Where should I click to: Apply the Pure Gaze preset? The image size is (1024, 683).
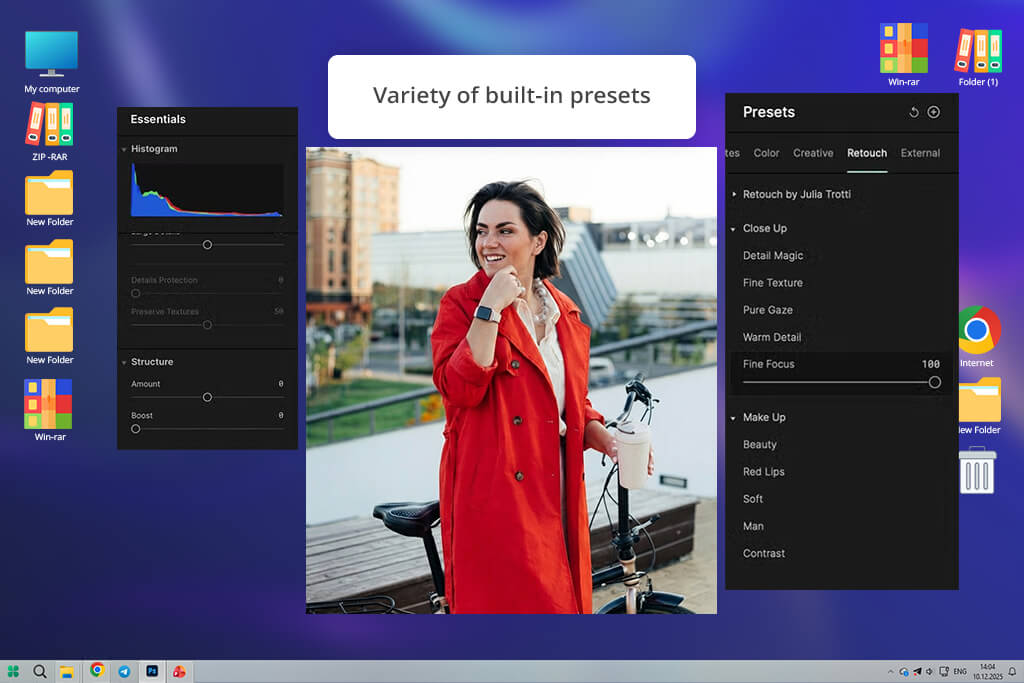tap(767, 310)
